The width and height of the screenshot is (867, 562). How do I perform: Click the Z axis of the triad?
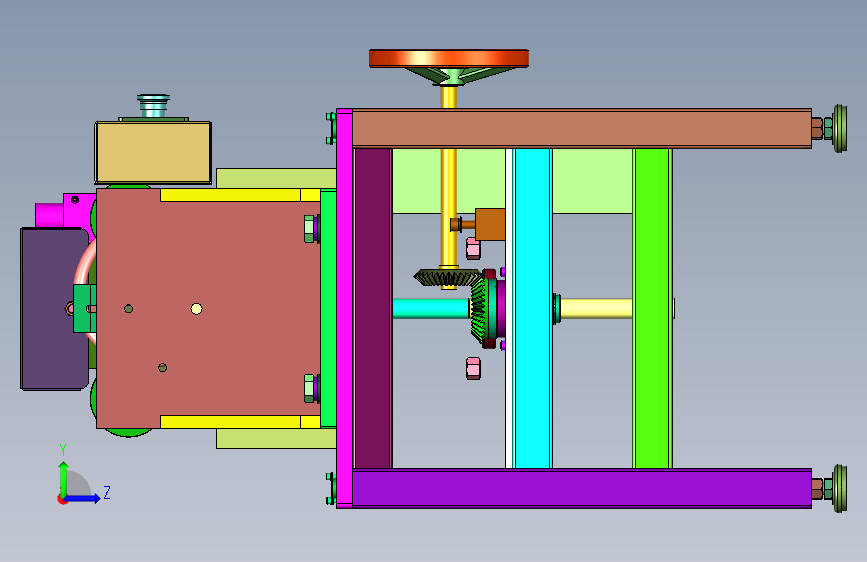click(84, 498)
